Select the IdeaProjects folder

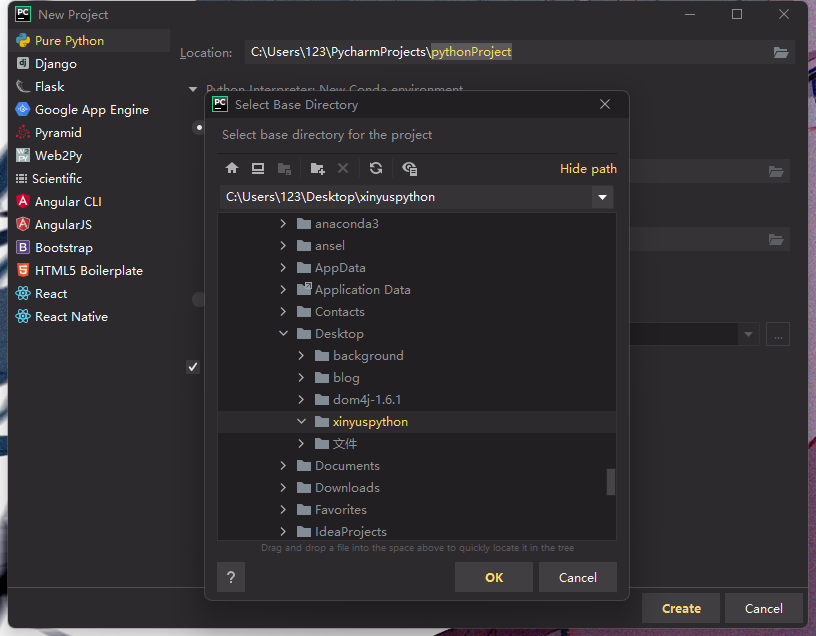[351, 531]
